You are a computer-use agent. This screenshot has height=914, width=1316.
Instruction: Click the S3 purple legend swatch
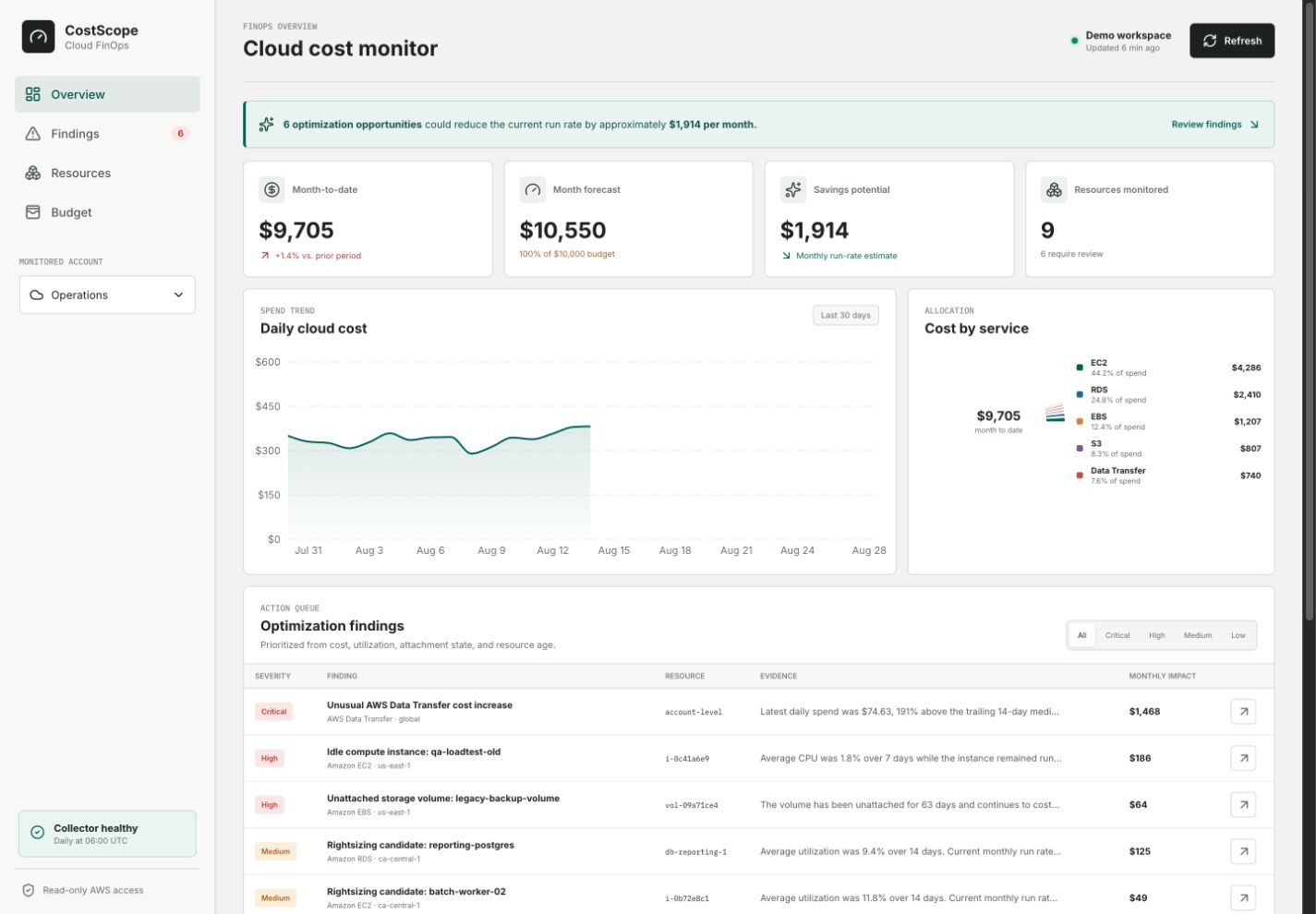(1079, 448)
